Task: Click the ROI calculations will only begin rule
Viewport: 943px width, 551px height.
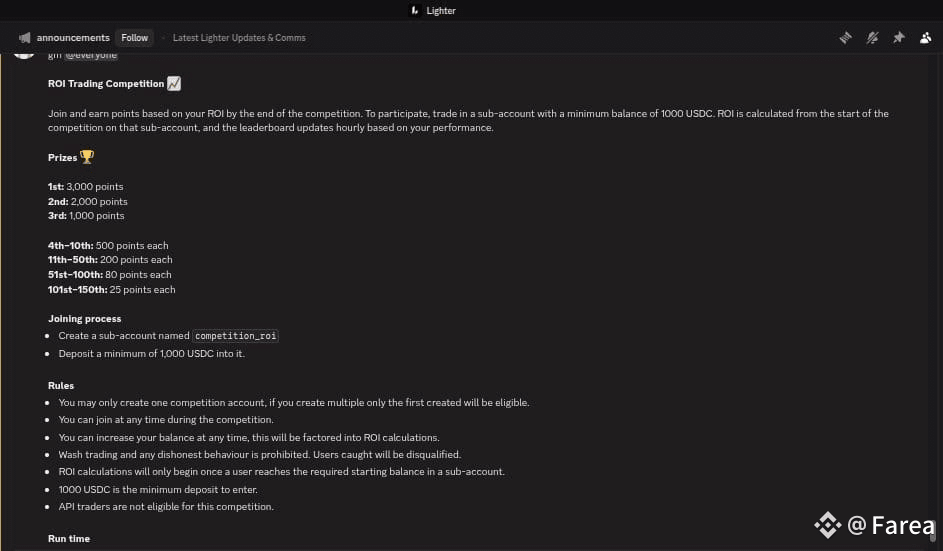Action: [x=281, y=472]
